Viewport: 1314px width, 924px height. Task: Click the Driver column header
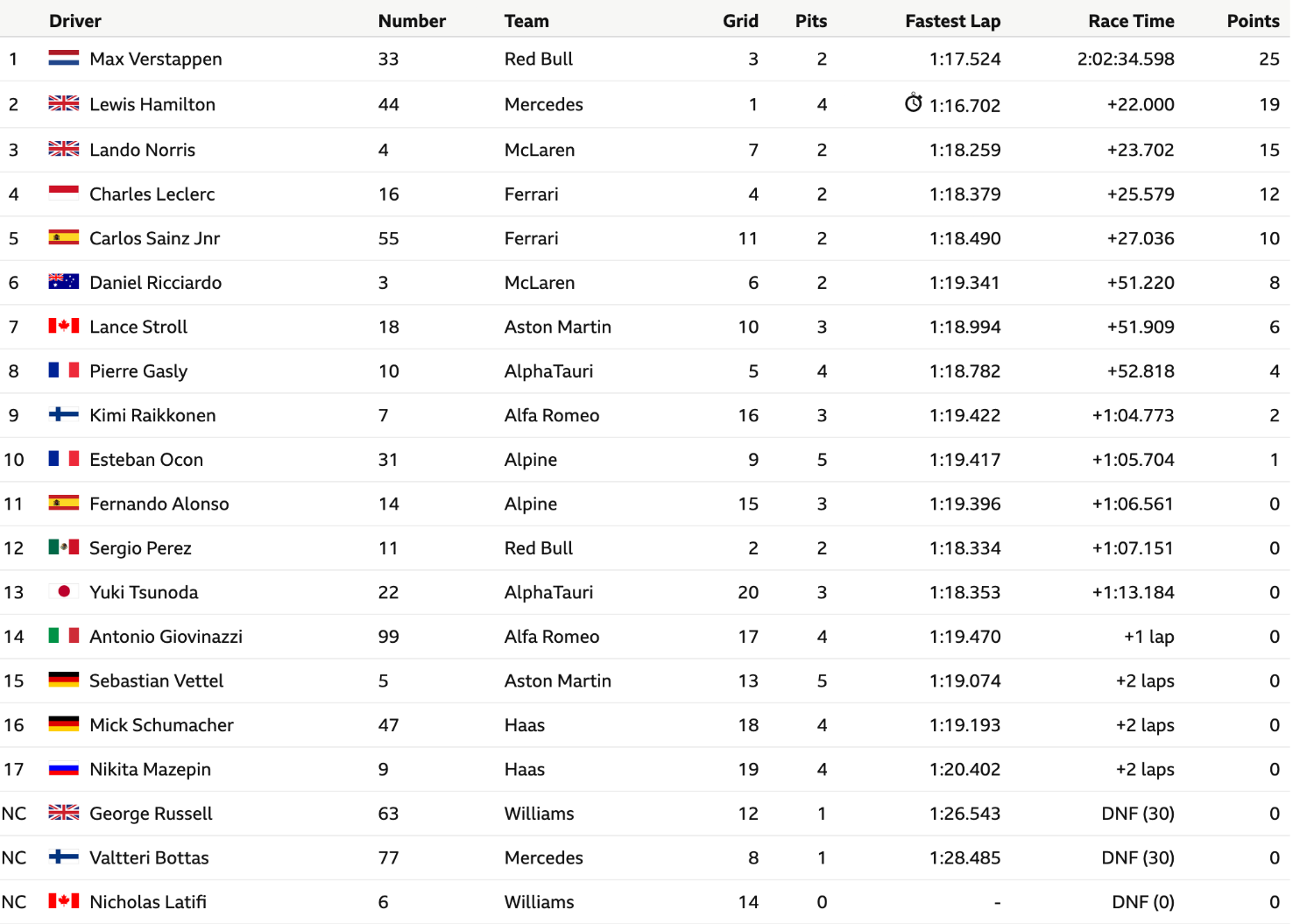coord(75,21)
